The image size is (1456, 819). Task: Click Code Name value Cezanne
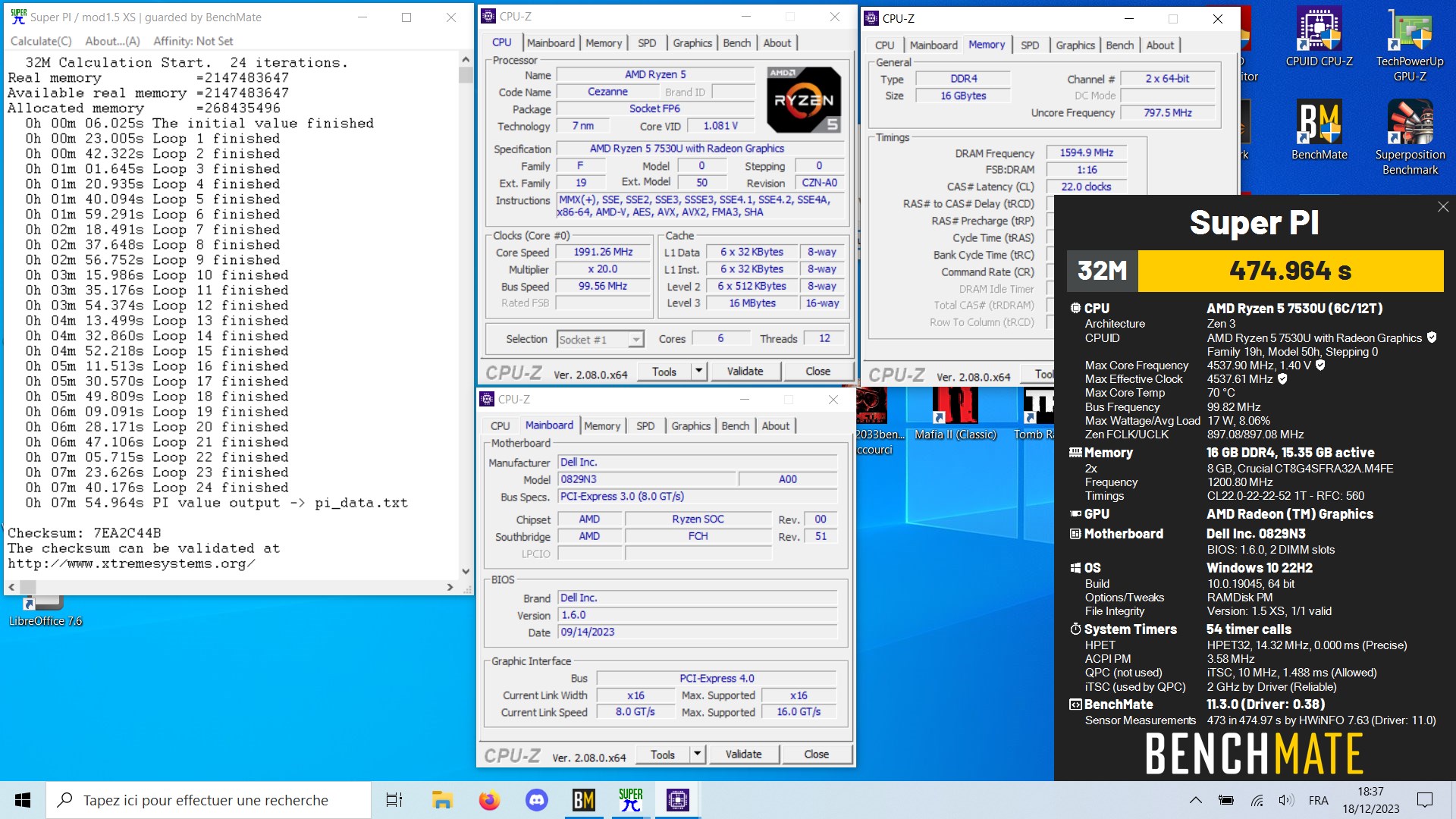[x=608, y=92]
